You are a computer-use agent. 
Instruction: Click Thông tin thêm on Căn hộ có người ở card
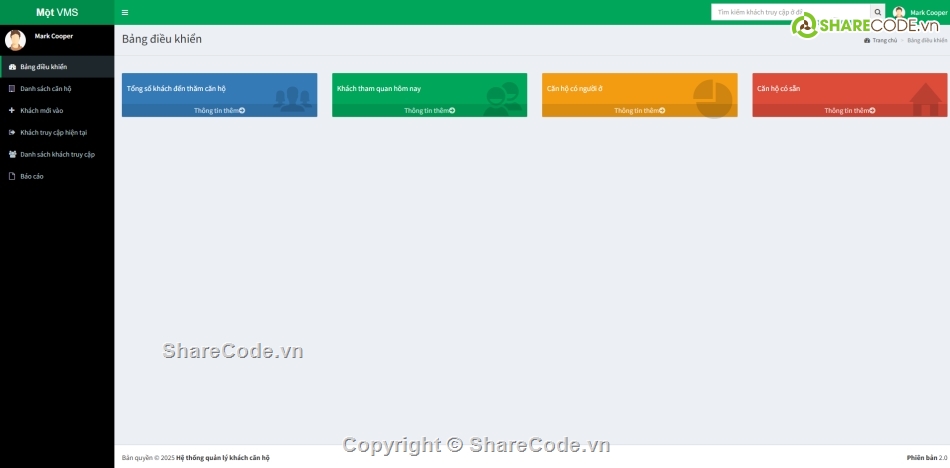640,110
